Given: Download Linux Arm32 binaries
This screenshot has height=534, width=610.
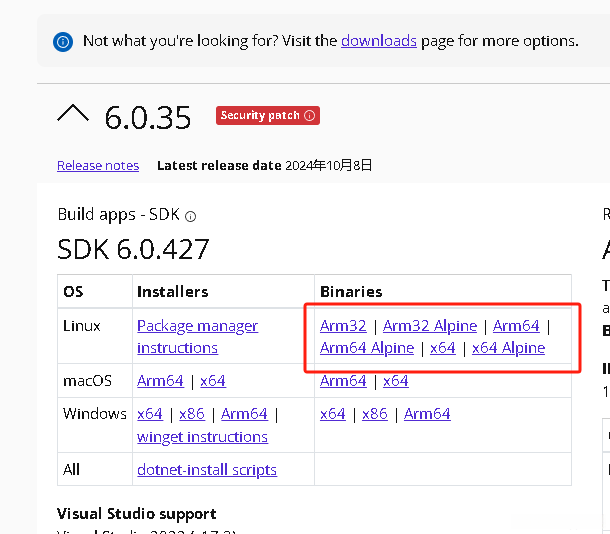Looking at the screenshot, I should [x=343, y=326].
